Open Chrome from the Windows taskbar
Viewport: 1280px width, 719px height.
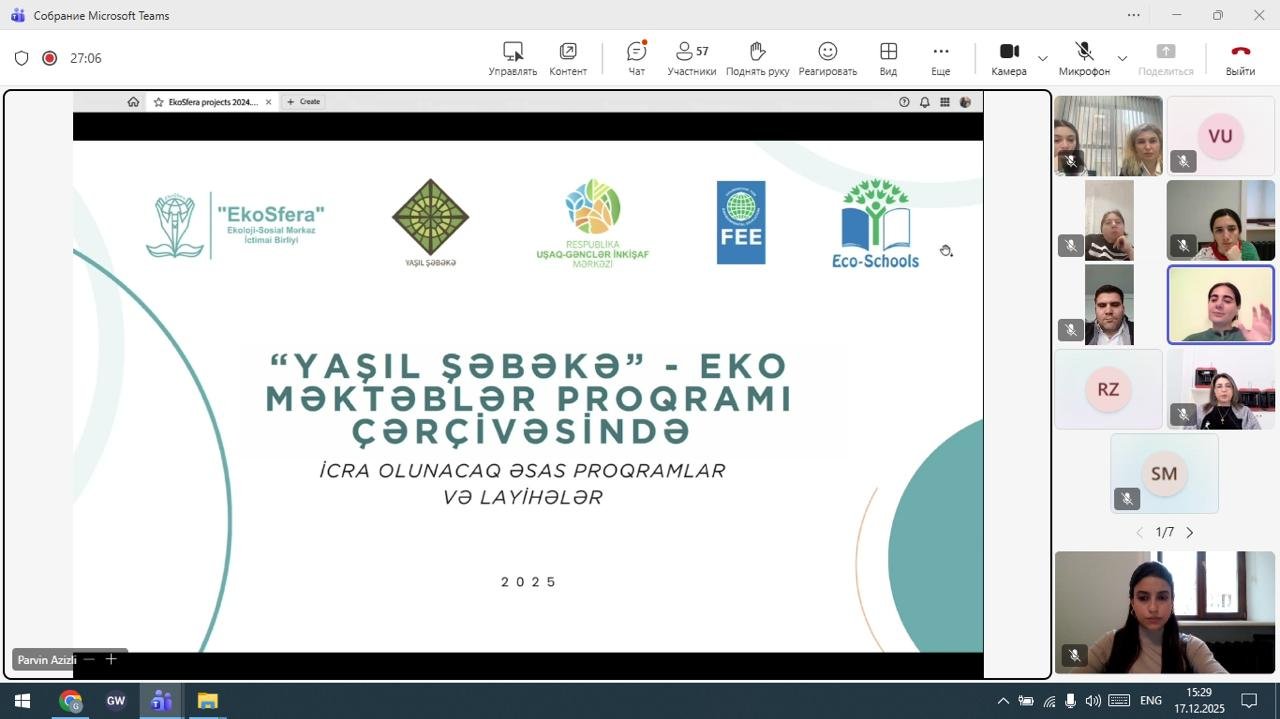(70, 701)
